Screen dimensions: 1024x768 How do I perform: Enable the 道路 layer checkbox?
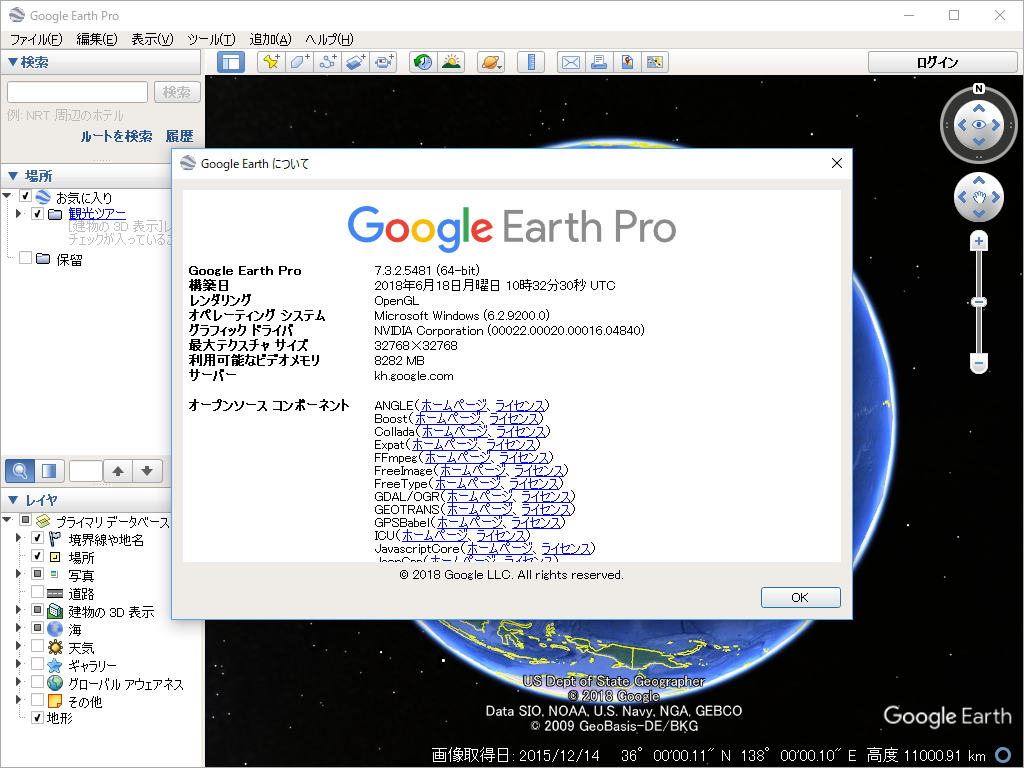(36, 591)
